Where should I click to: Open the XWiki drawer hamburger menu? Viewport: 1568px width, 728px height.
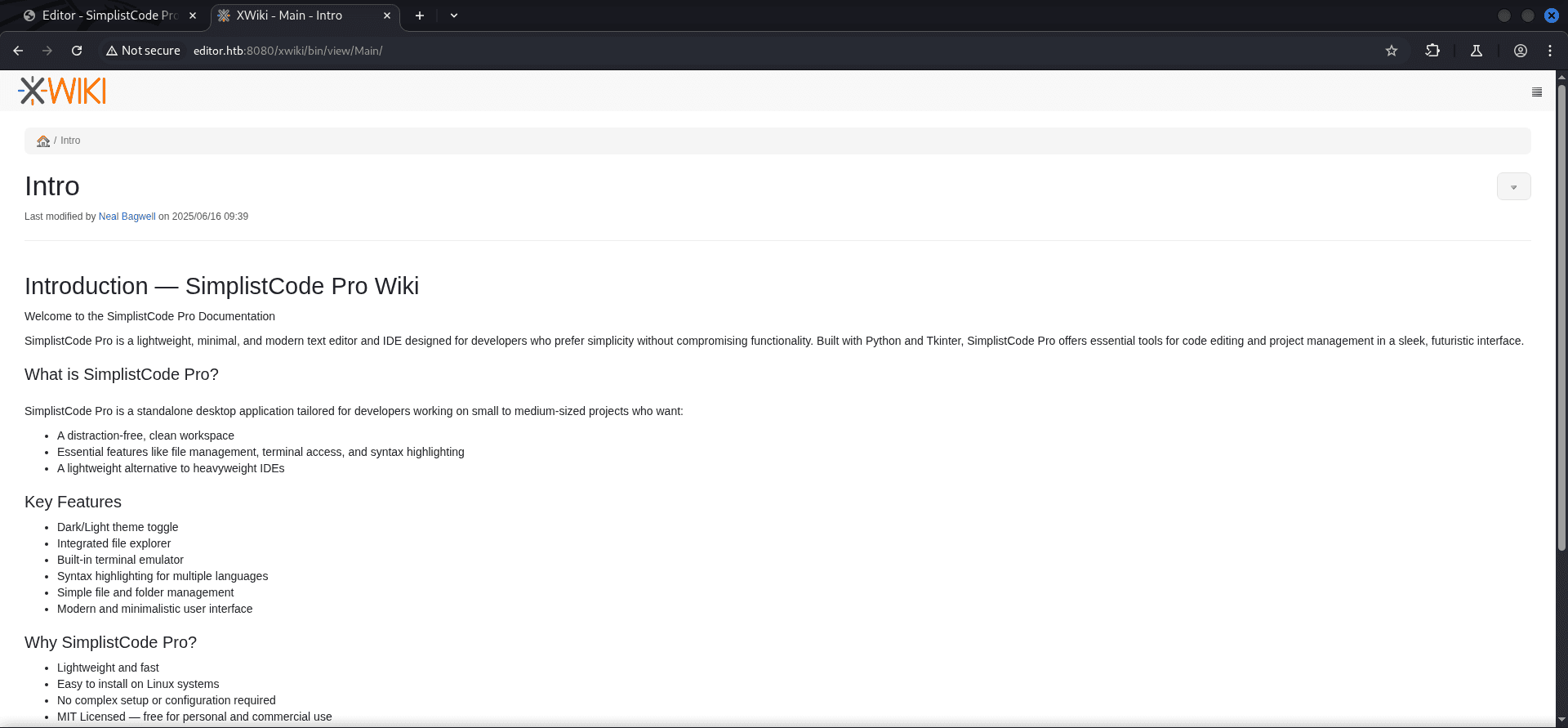[1536, 92]
